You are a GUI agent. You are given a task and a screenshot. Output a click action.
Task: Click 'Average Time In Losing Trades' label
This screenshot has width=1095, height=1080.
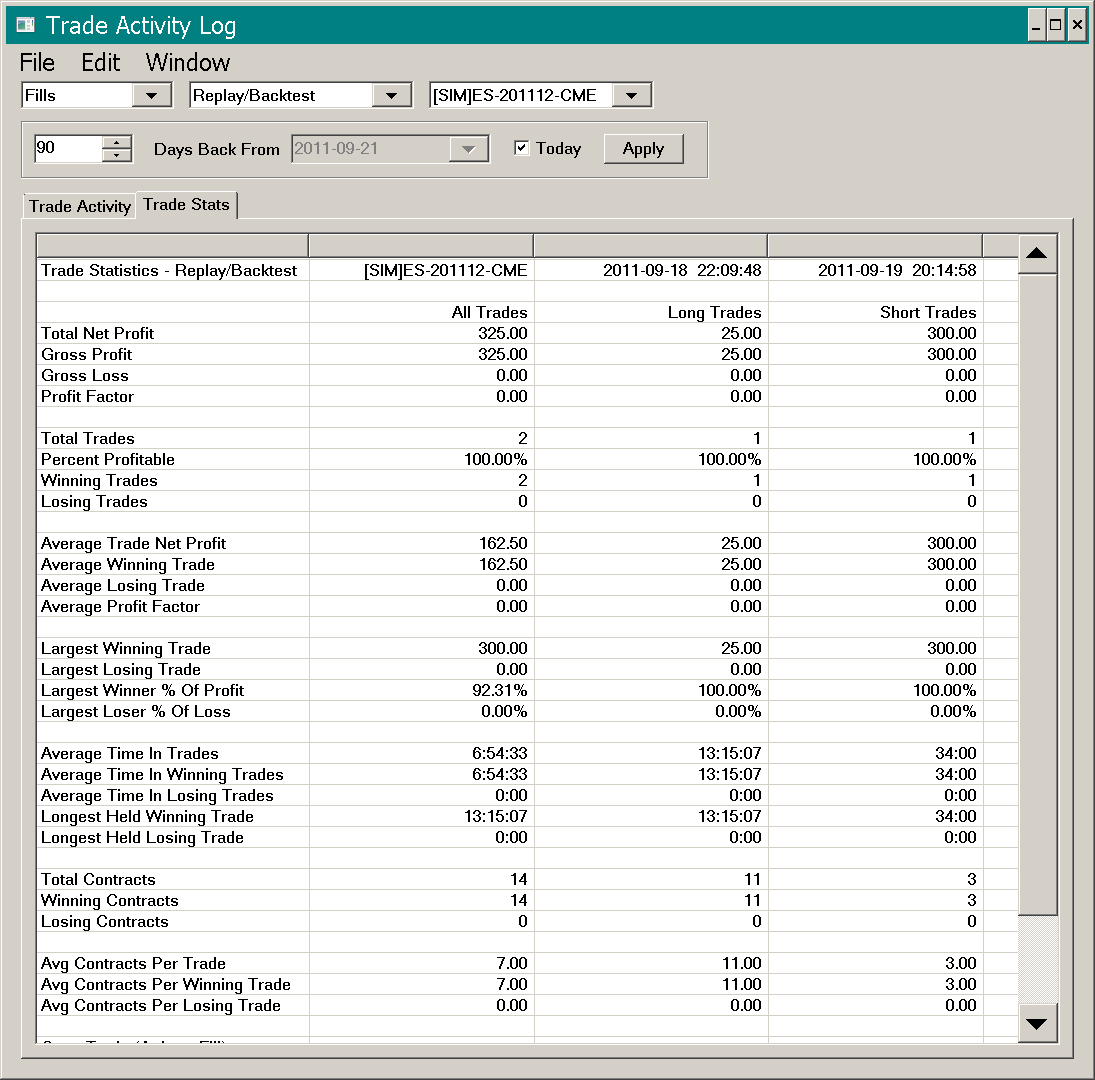tap(157, 795)
